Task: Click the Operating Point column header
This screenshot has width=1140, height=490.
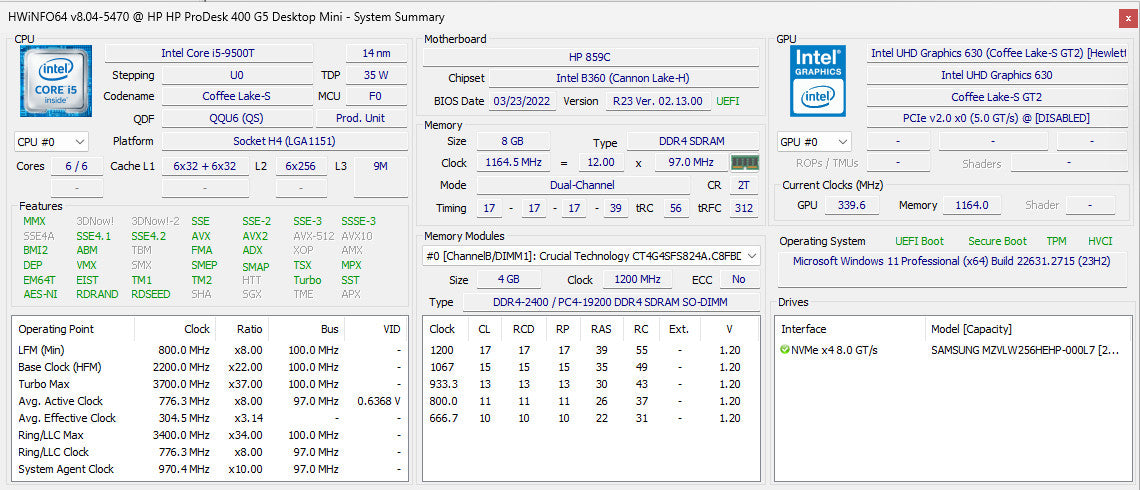Action: point(73,329)
